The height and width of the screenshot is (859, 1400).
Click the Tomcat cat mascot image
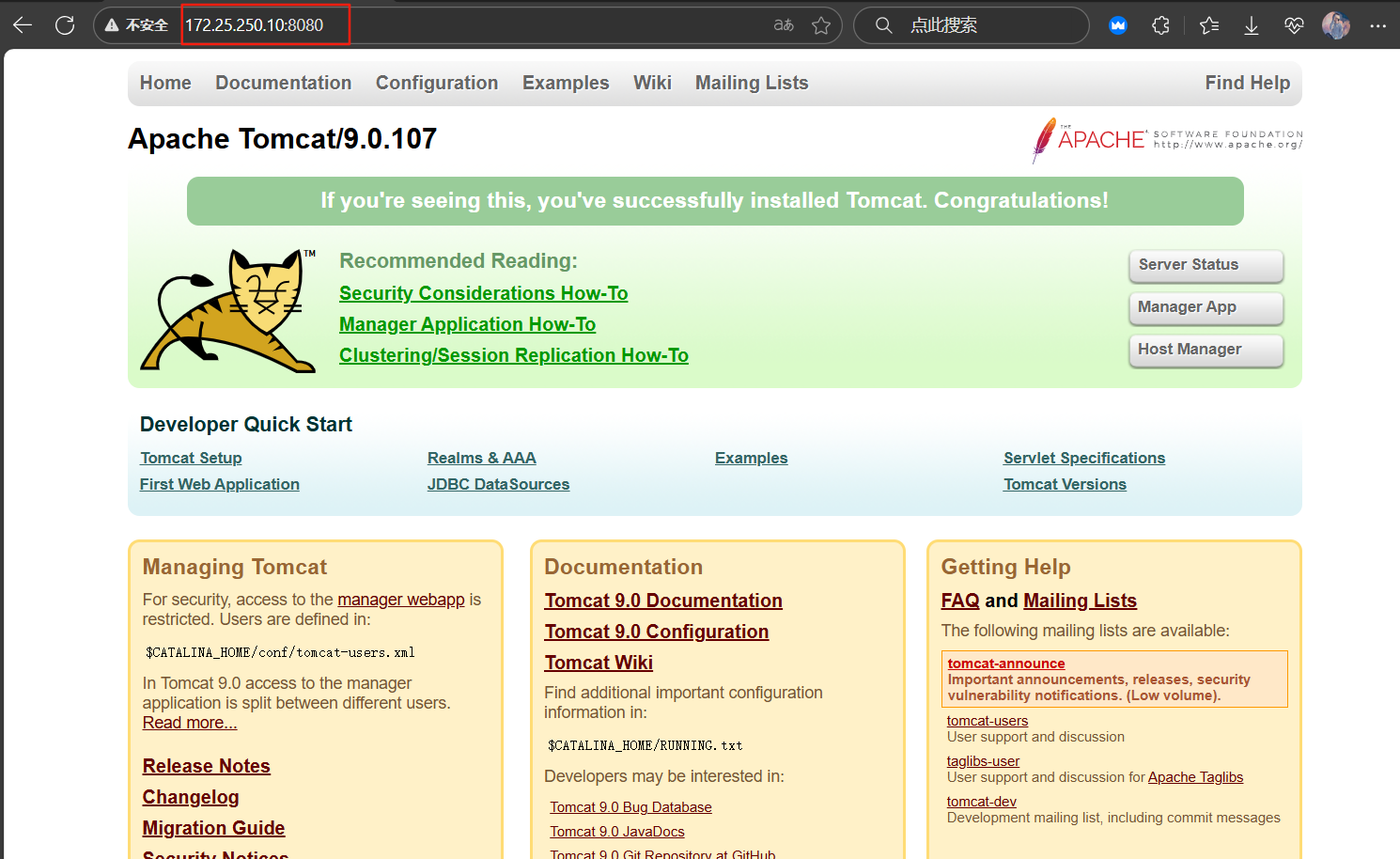tap(228, 310)
